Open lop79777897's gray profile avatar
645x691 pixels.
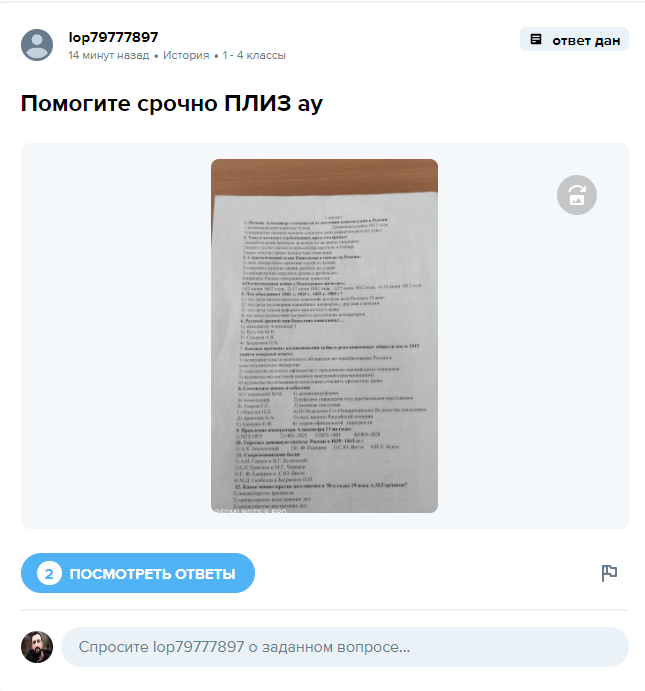pos(37,45)
